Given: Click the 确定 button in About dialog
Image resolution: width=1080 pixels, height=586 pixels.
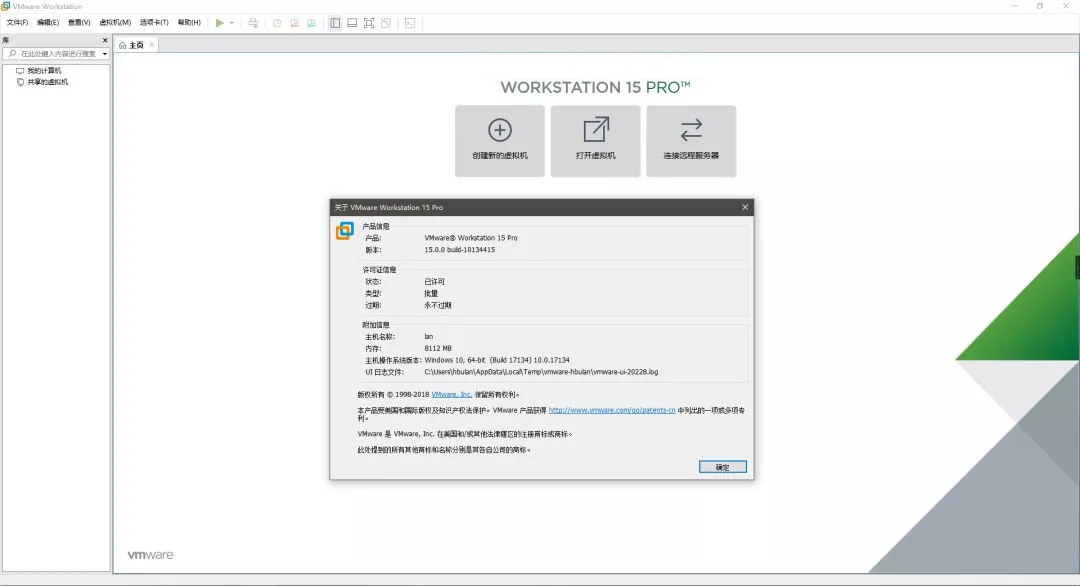Looking at the screenshot, I should click(723, 467).
